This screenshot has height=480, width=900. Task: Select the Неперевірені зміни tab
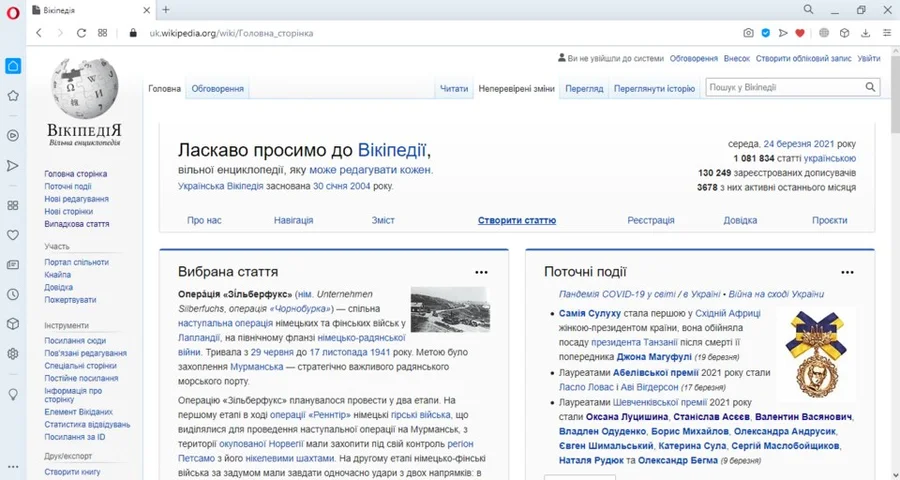(x=517, y=89)
